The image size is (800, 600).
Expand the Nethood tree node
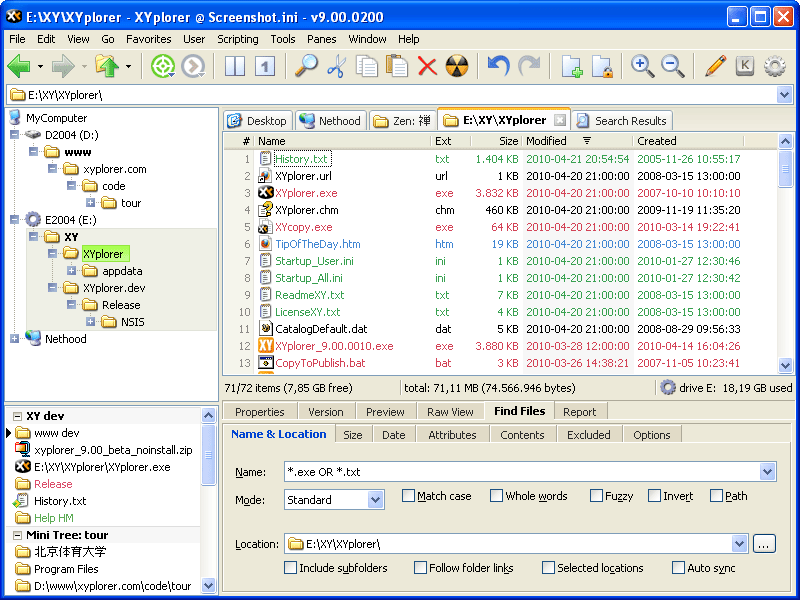(14, 339)
